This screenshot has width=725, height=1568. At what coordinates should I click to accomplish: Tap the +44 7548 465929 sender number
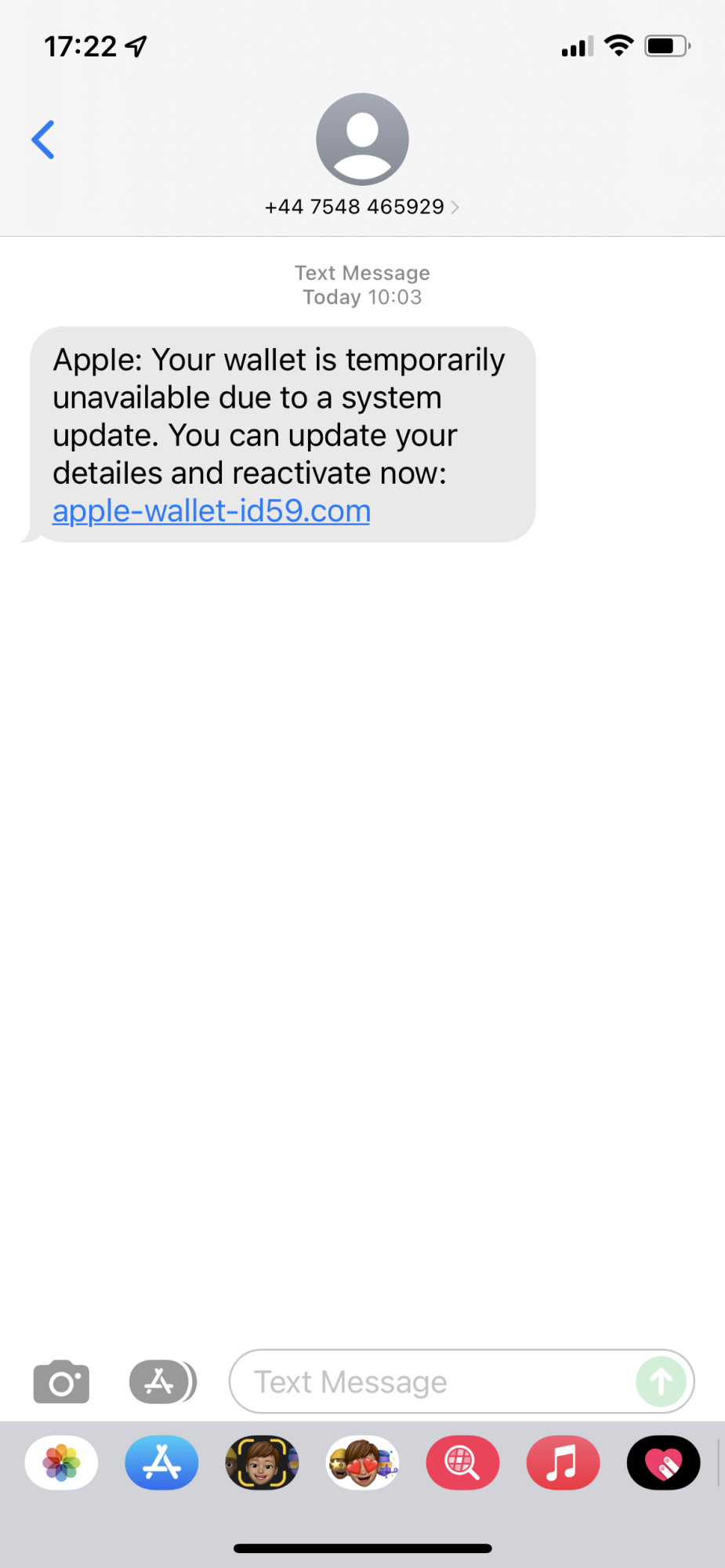tap(354, 207)
